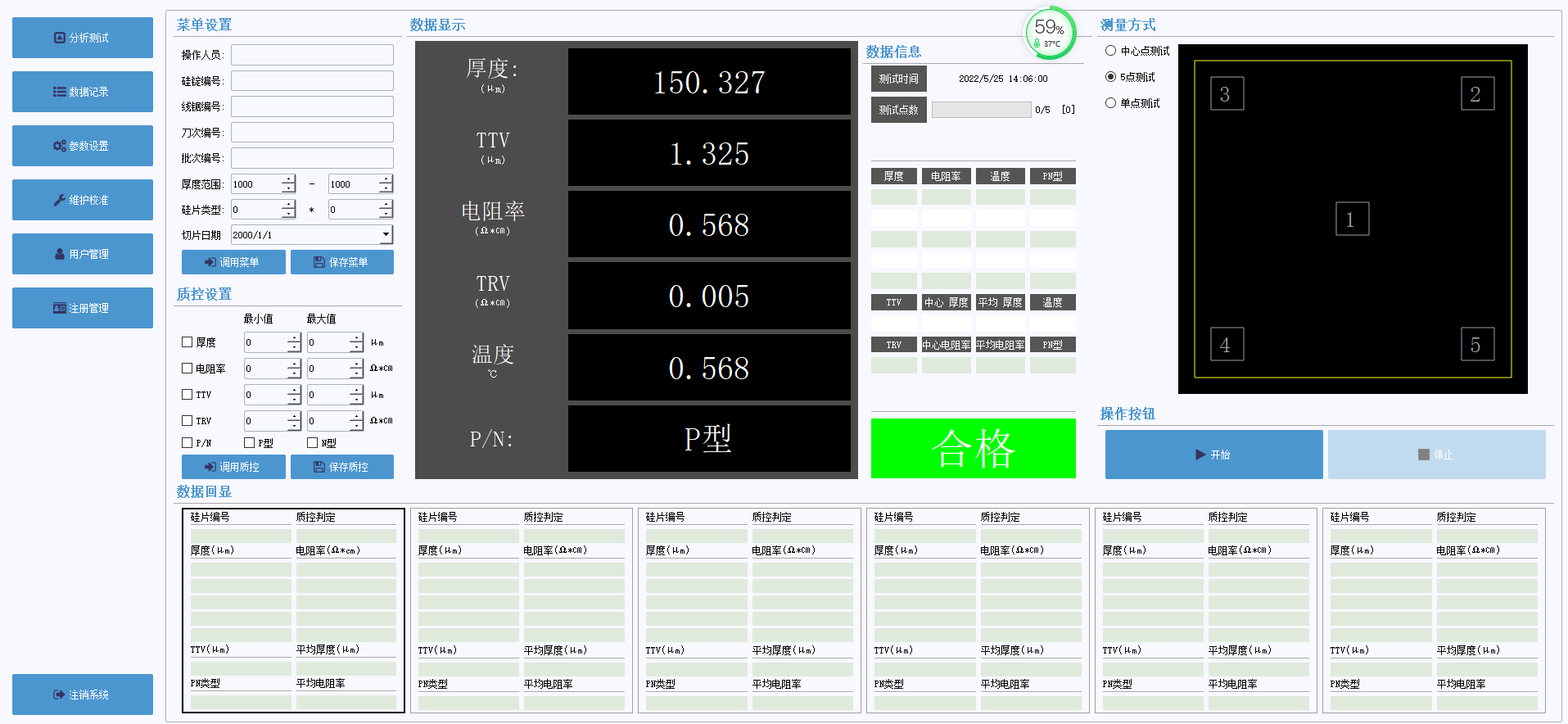Click the 保存菜单 button
The height and width of the screenshot is (724, 1568).
[x=342, y=262]
